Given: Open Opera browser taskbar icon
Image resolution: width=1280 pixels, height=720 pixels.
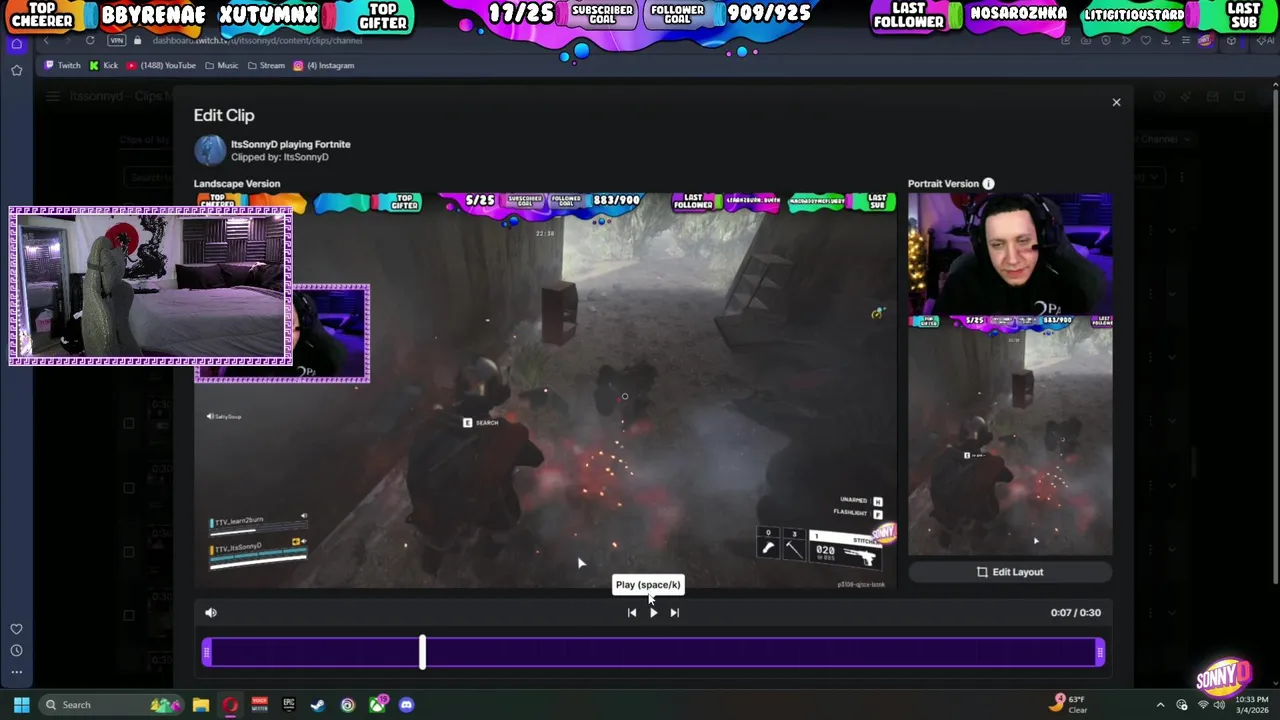Looking at the screenshot, I should (230, 705).
